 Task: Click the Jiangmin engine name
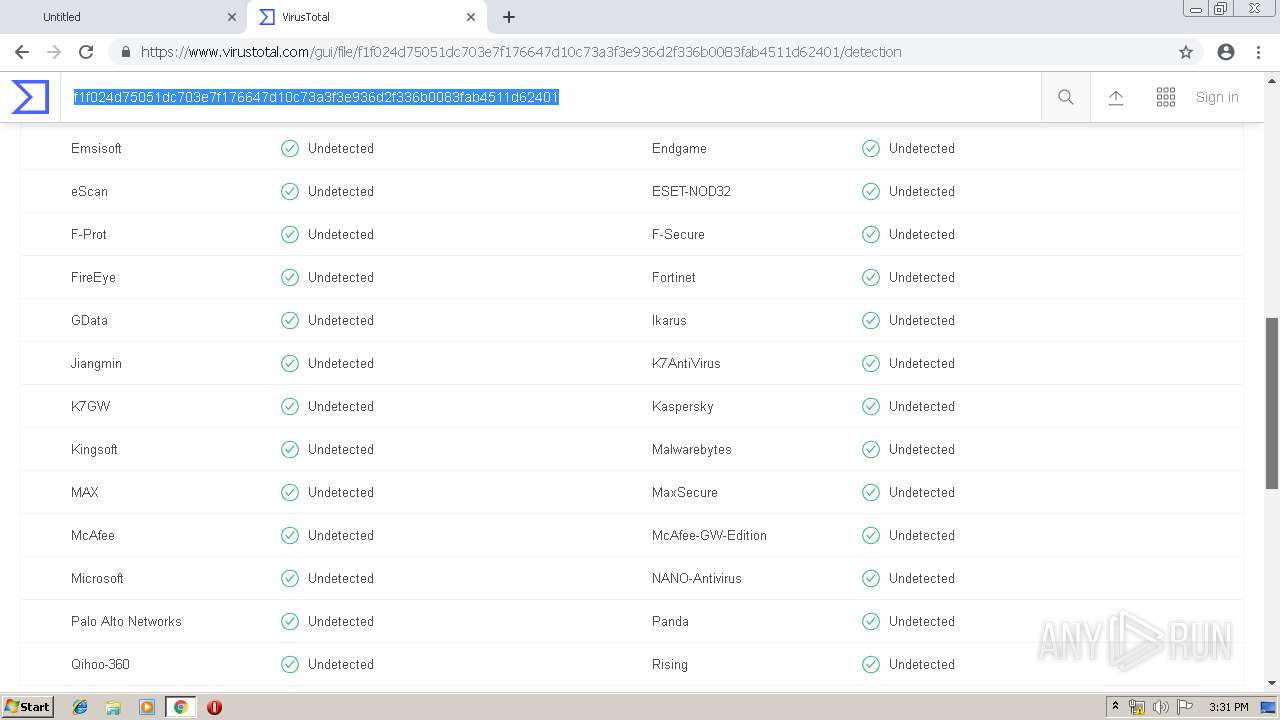coord(96,363)
